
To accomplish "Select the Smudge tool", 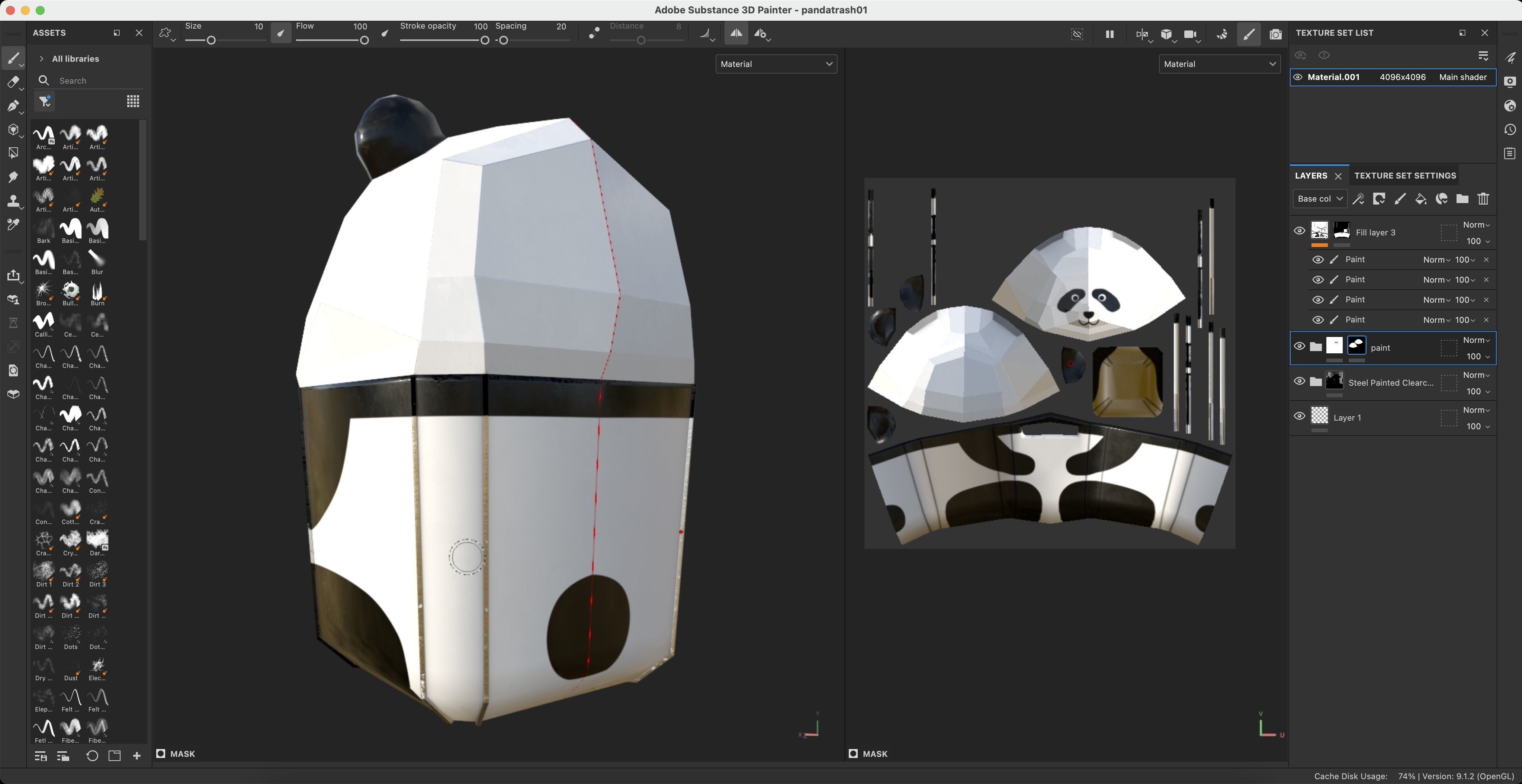I will coord(13,177).
